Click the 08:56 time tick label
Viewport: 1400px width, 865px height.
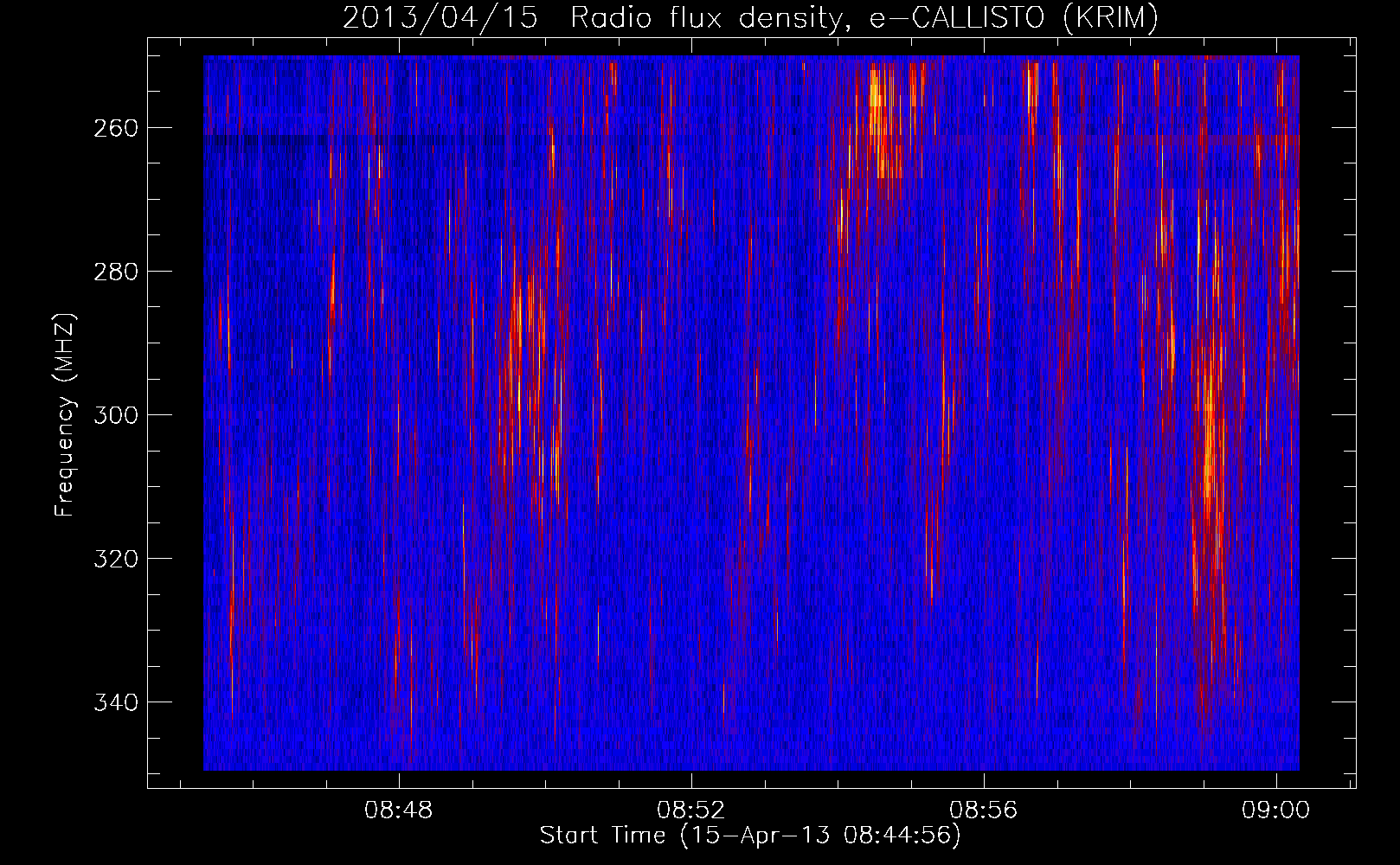[x=984, y=811]
